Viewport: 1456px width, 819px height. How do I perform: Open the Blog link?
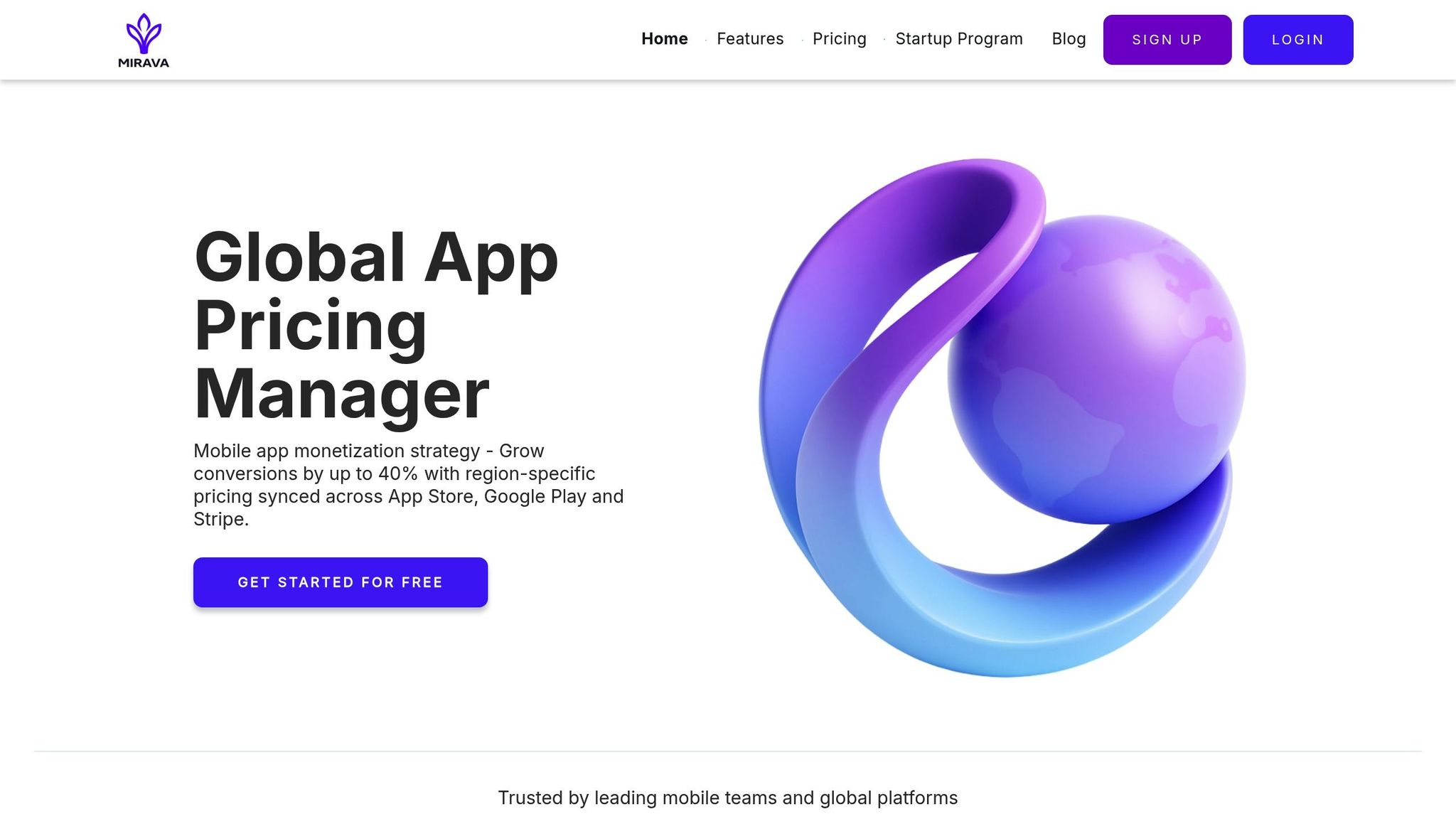tap(1068, 39)
